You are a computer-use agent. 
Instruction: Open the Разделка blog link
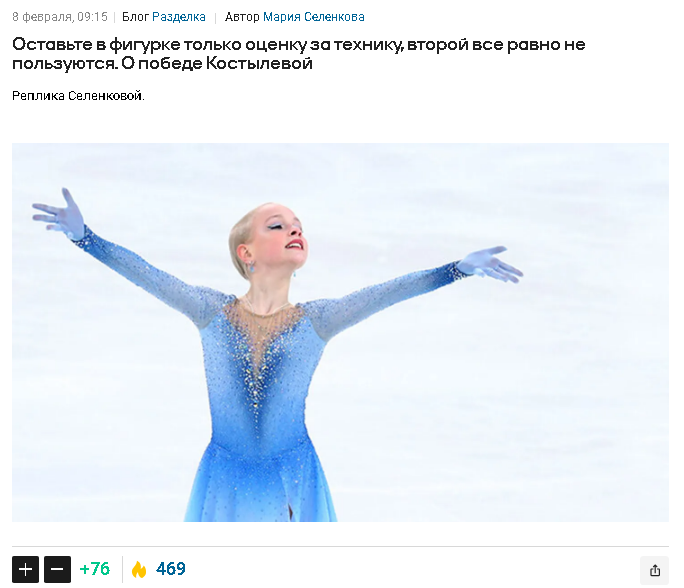pyautogui.click(x=179, y=17)
